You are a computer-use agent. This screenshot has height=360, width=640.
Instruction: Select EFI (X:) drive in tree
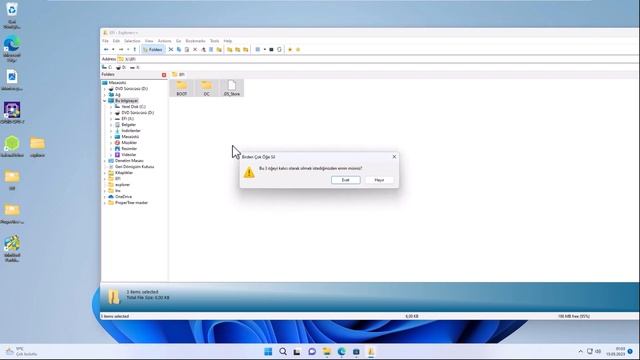127,119
